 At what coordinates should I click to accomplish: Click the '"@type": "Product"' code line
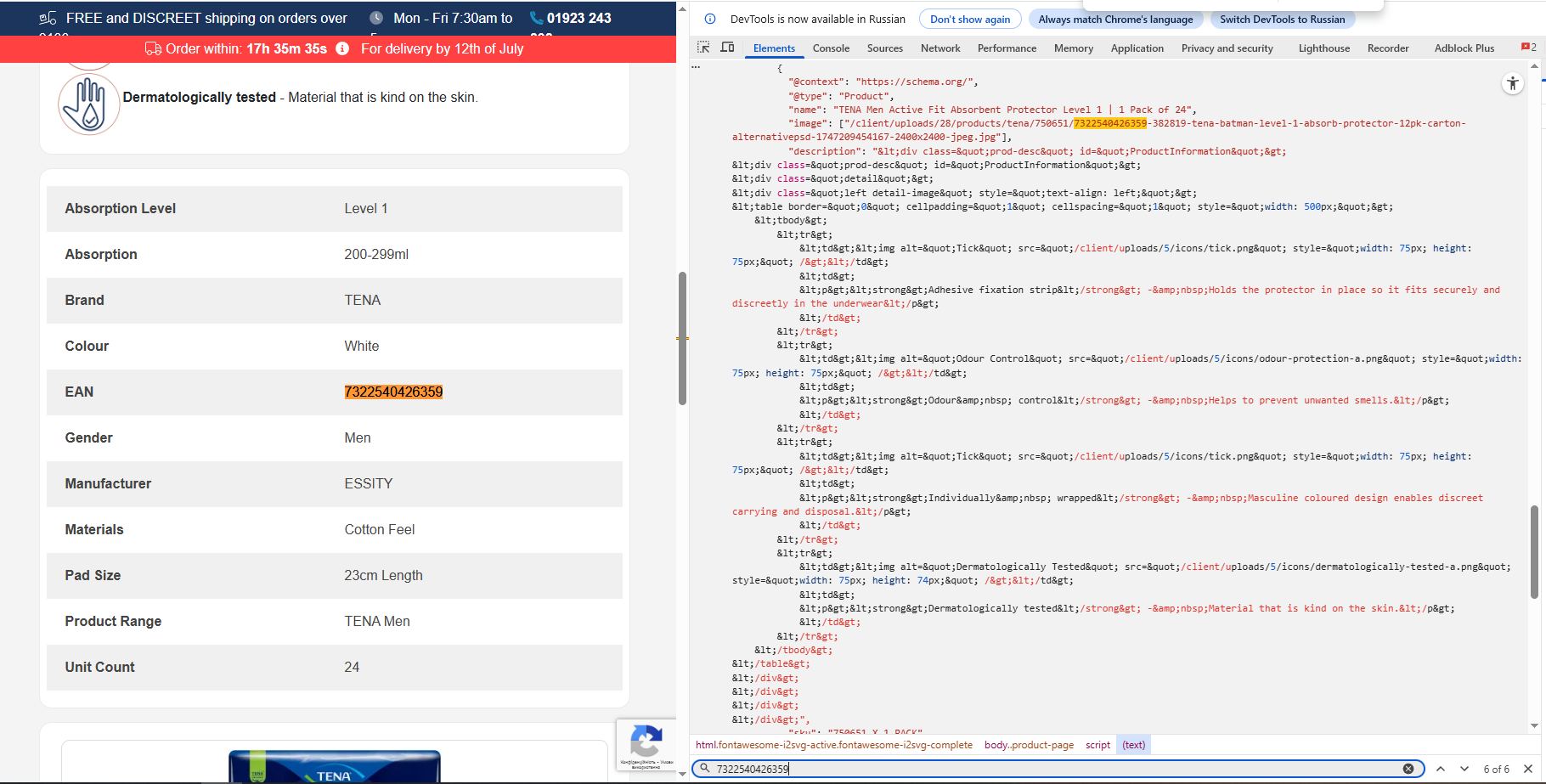click(x=841, y=96)
